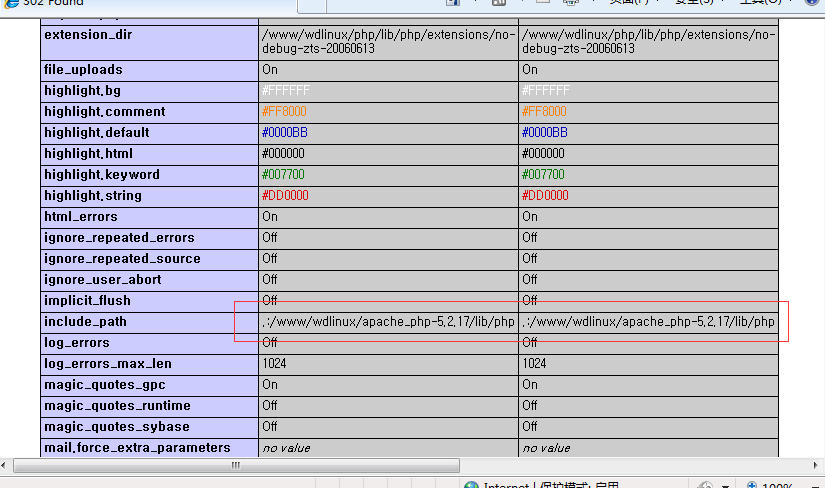Click green #007700 value in last column
The height and width of the screenshot is (488, 825).
tap(543, 175)
